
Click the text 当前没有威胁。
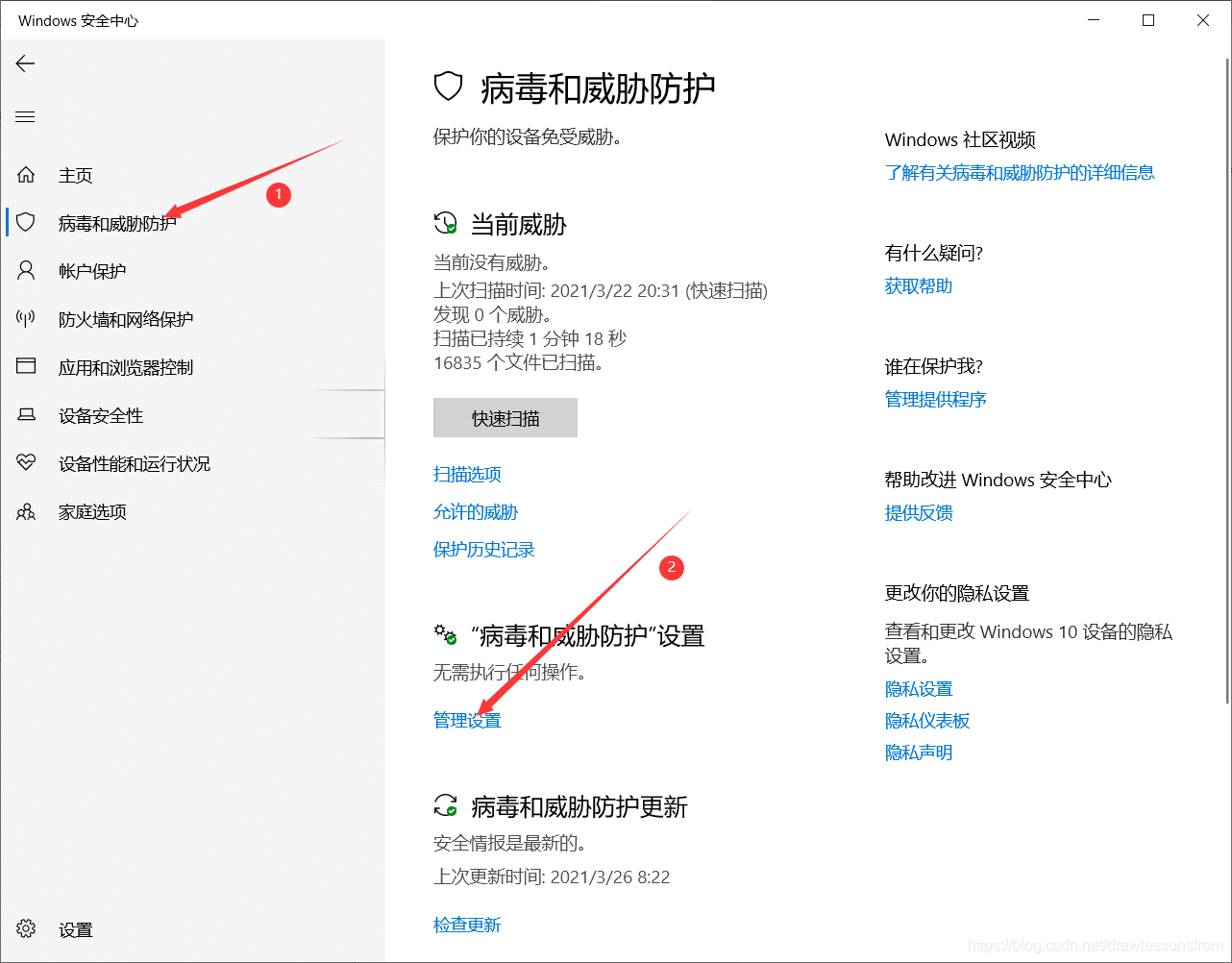492,262
